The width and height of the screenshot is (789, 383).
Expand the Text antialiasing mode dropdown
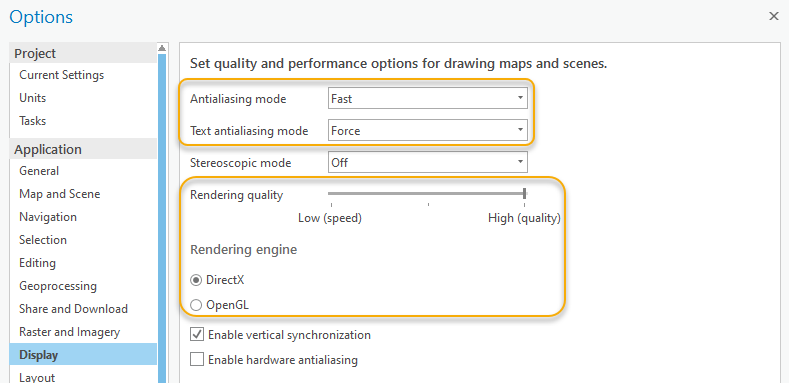click(427, 131)
